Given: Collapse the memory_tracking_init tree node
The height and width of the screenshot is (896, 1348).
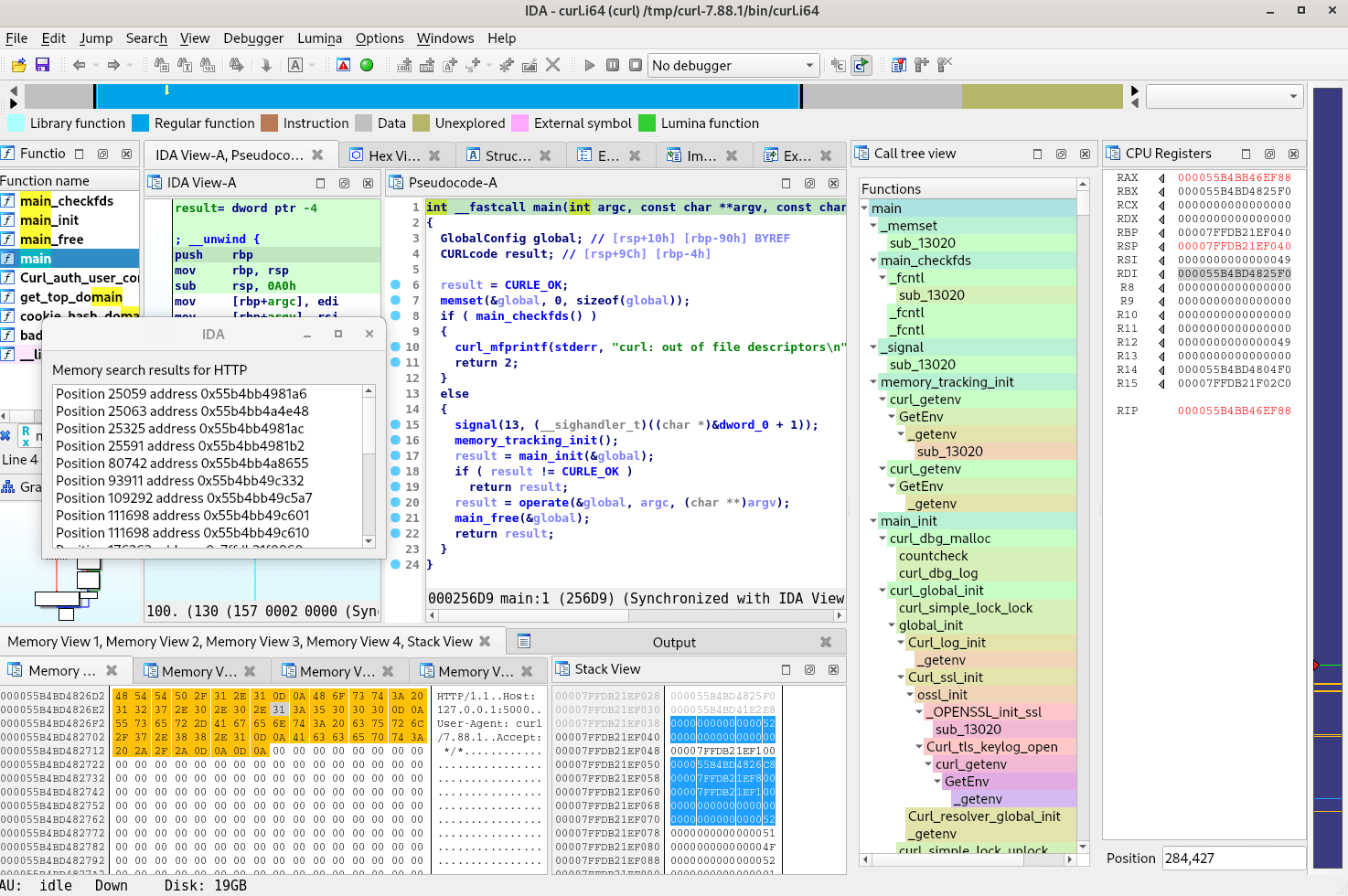Looking at the screenshot, I should [x=873, y=382].
